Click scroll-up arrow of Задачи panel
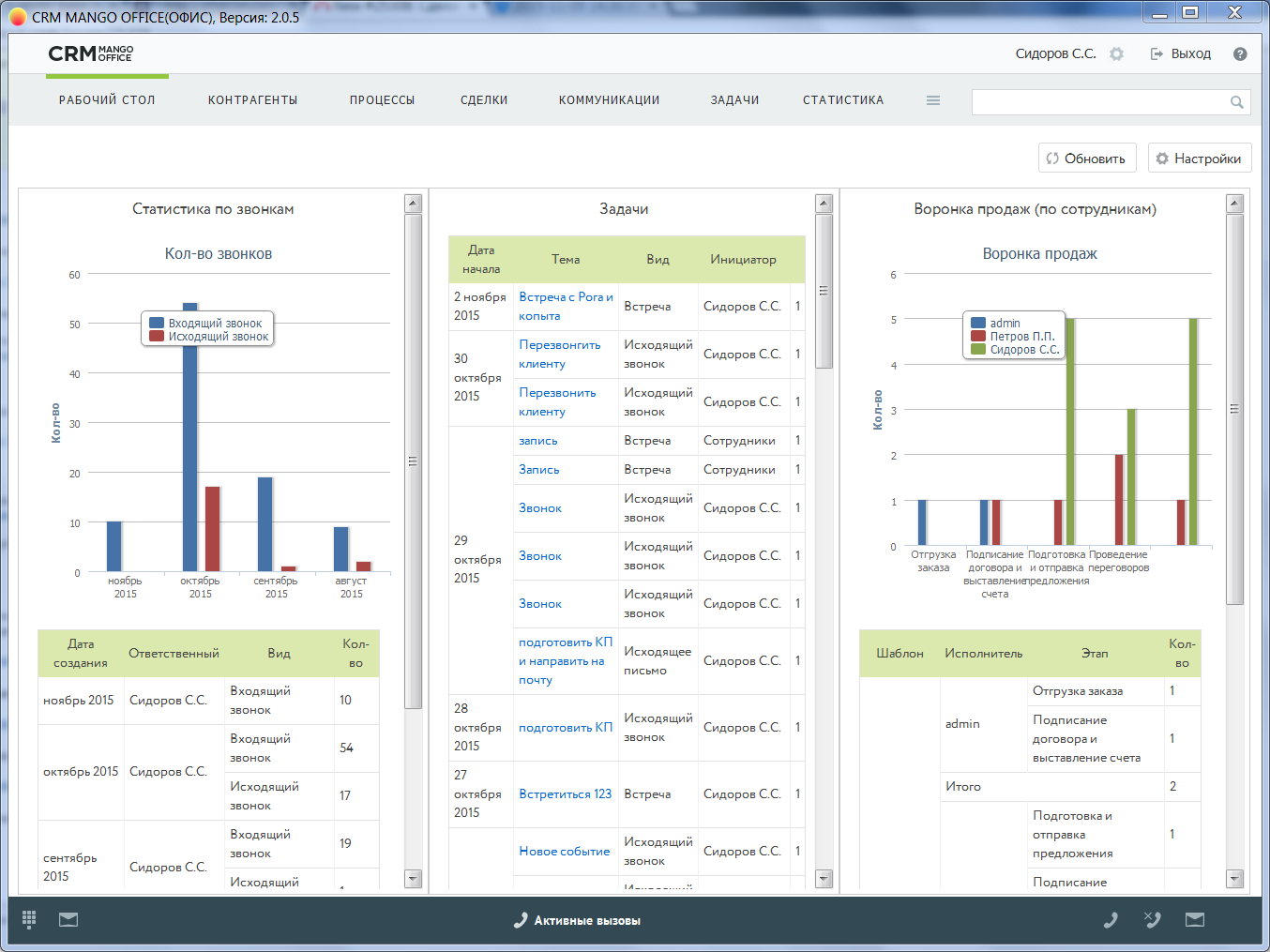Image resolution: width=1270 pixels, height=952 pixels. tap(824, 204)
